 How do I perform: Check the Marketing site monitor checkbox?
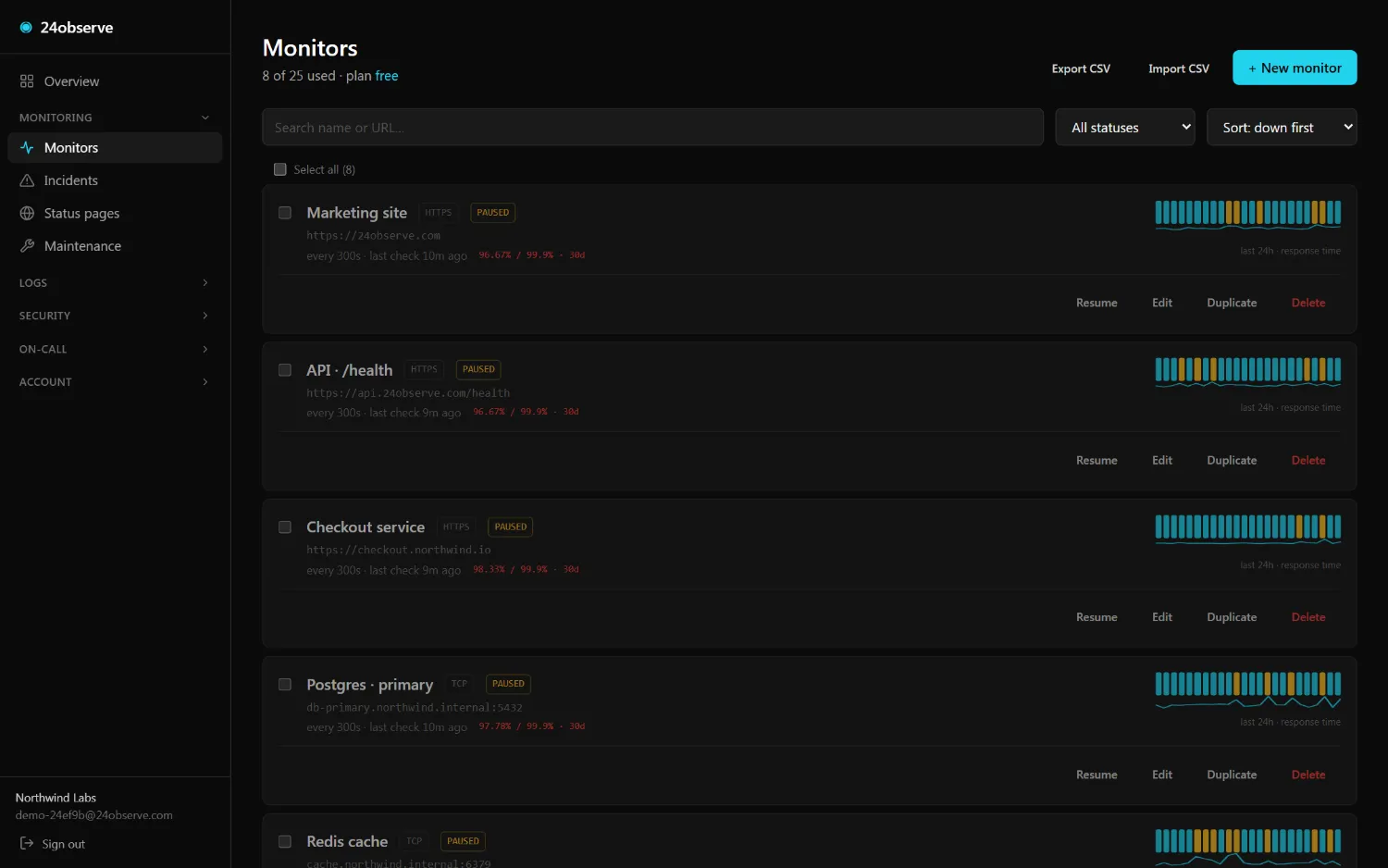[x=285, y=213]
